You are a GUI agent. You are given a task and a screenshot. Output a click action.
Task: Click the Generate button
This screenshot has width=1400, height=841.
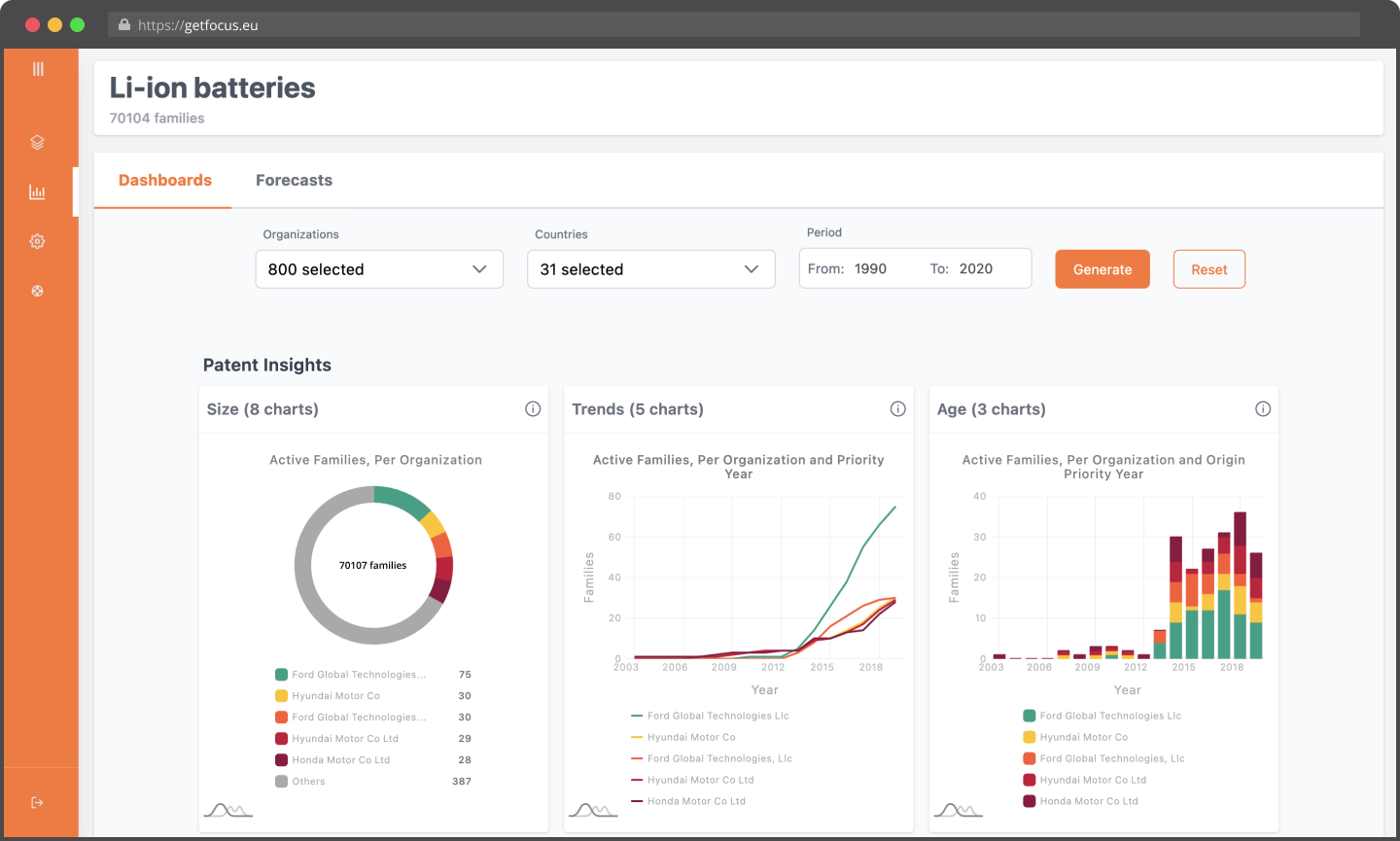pos(1102,269)
